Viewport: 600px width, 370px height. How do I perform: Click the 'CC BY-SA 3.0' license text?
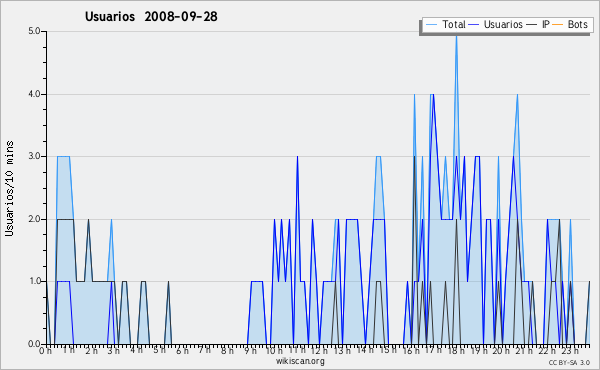569,363
